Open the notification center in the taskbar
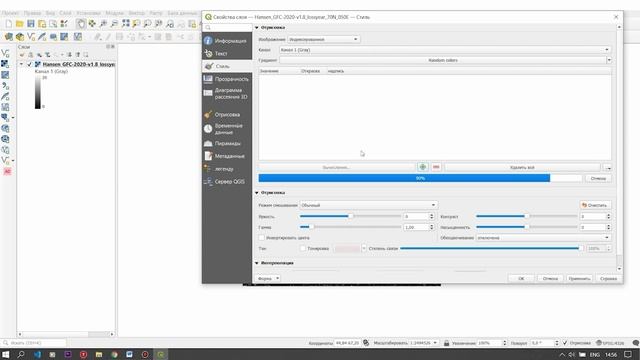Viewport: 640px width, 360px height. (x=628, y=355)
